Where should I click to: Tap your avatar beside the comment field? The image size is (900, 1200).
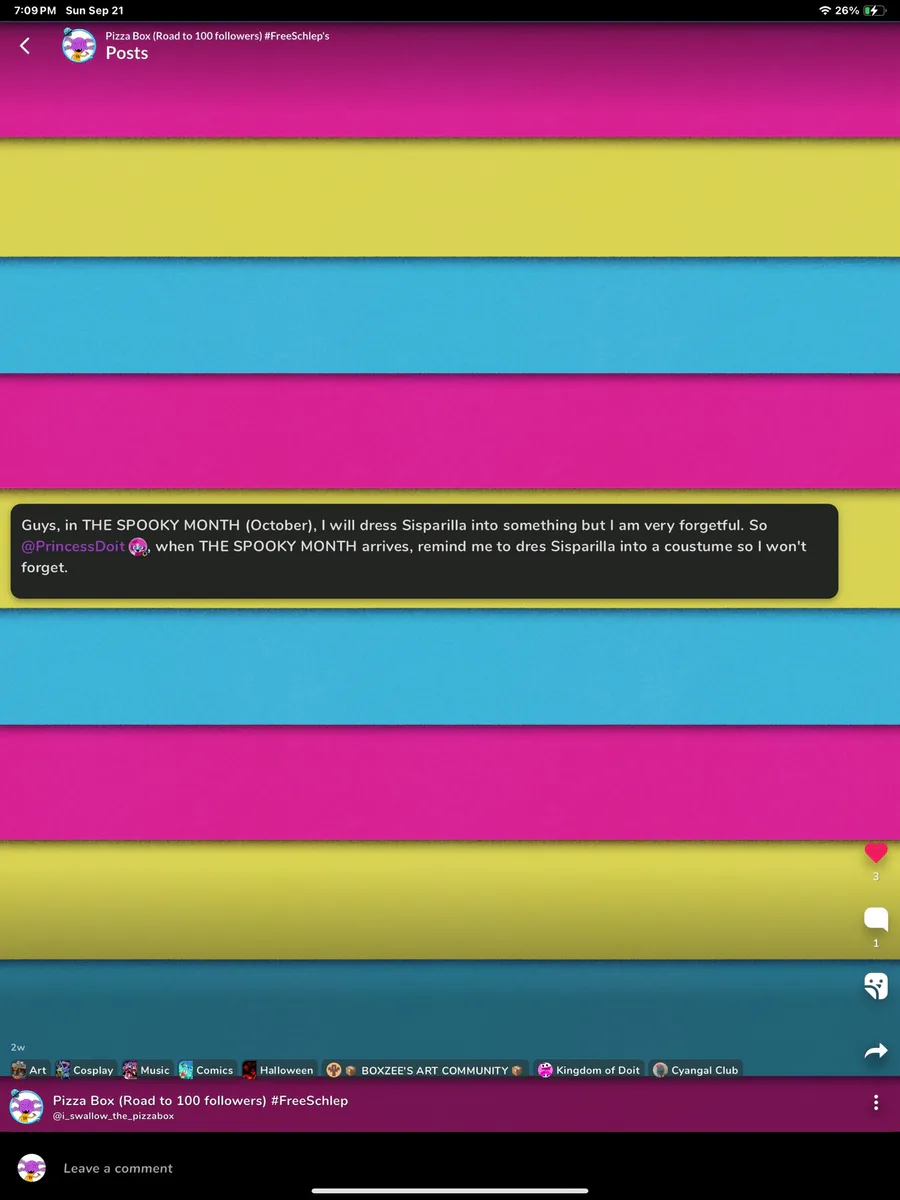tap(32, 1167)
